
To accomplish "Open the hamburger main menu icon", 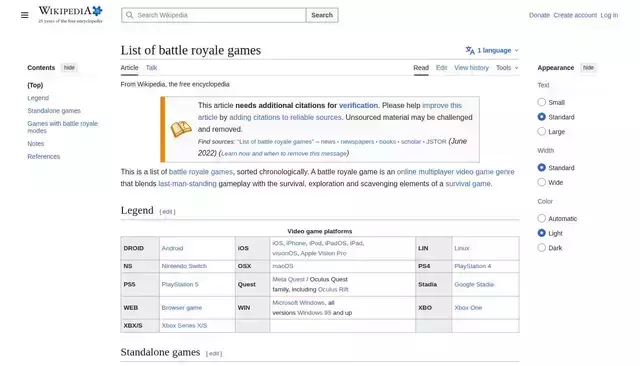I will 24,15.
